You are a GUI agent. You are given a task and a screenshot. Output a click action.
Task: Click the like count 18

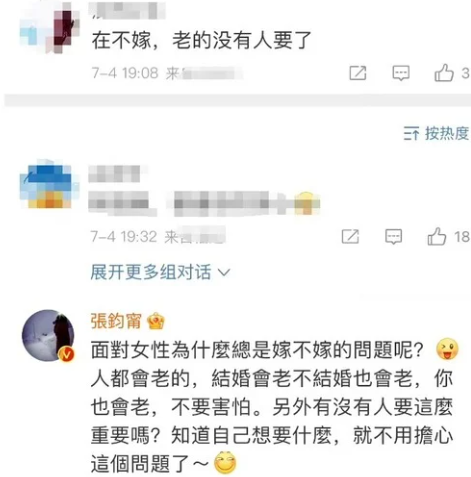462,237
